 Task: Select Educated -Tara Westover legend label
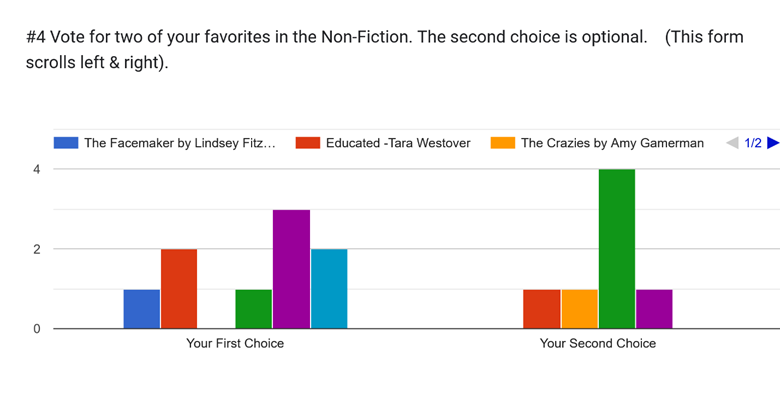[398, 143]
